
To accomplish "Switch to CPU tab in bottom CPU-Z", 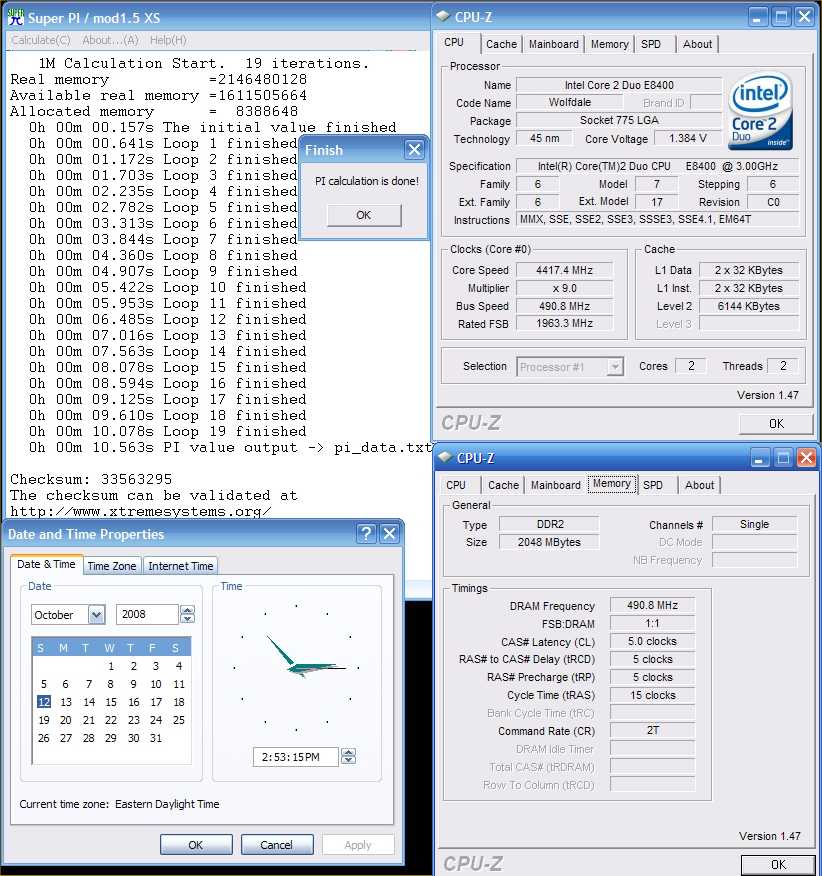I will point(456,485).
